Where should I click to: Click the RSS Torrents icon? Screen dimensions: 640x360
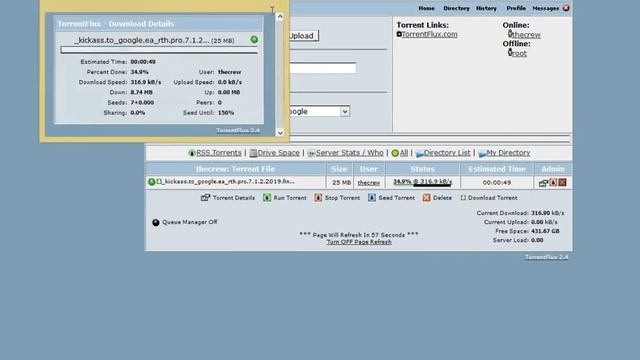[192, 153]
